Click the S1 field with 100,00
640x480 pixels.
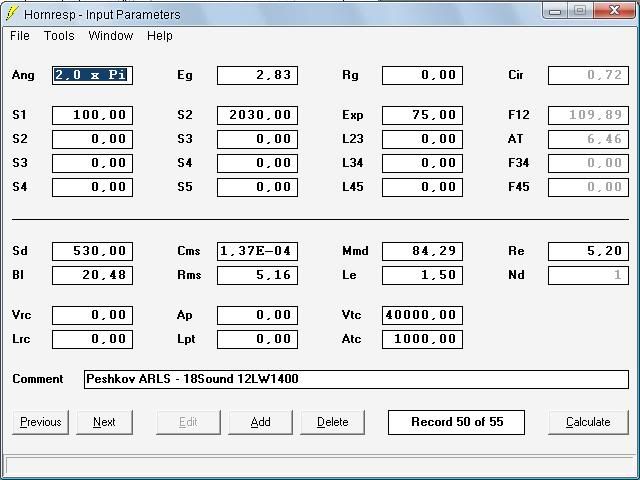(x=92, y=115)
